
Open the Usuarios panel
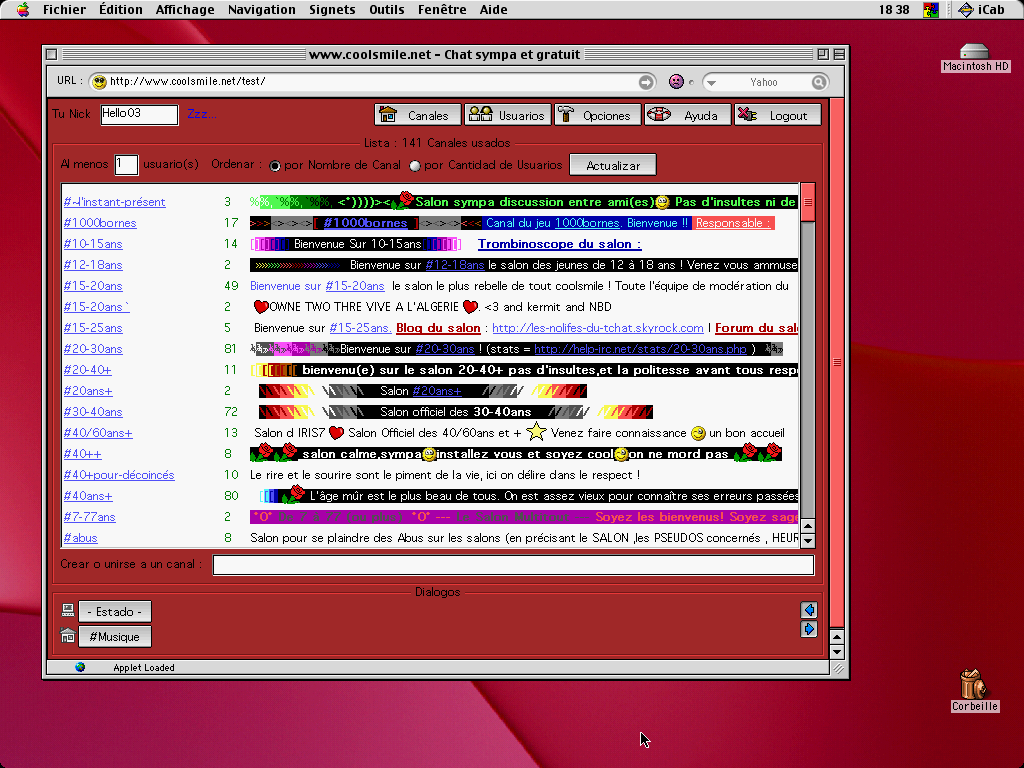click(x=508, y=115)
